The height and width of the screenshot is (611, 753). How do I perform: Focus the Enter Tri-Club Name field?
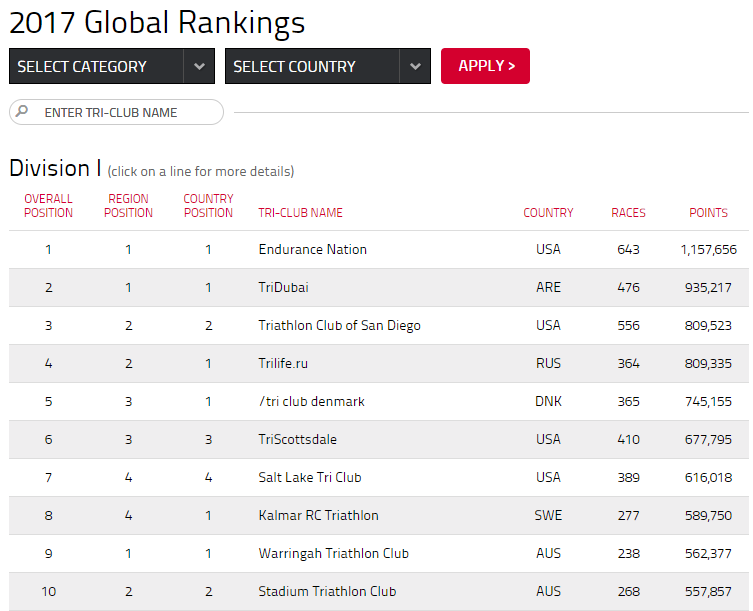[x=116, y=112]
